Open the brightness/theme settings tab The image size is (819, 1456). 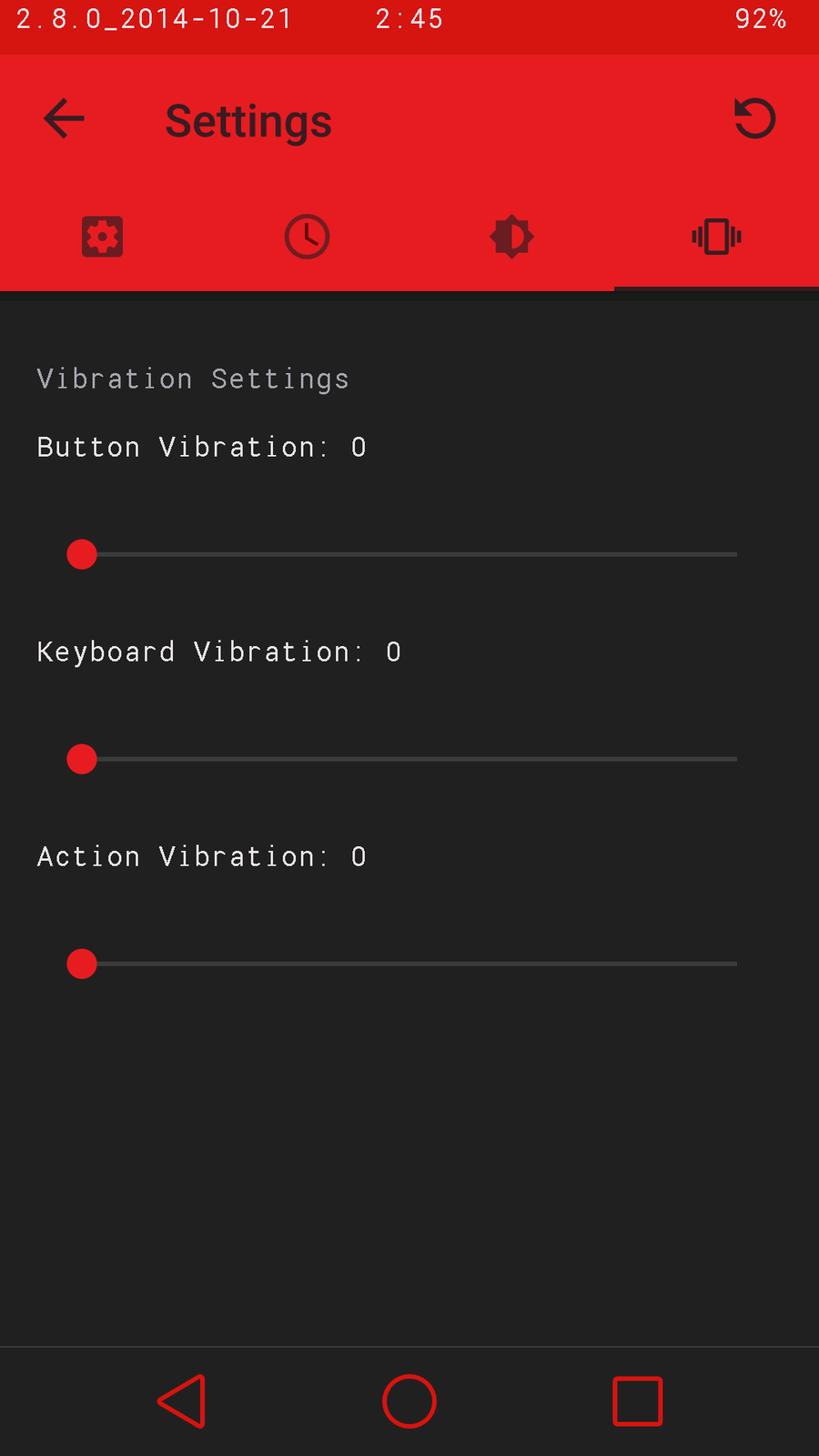(x=511, y=237)
